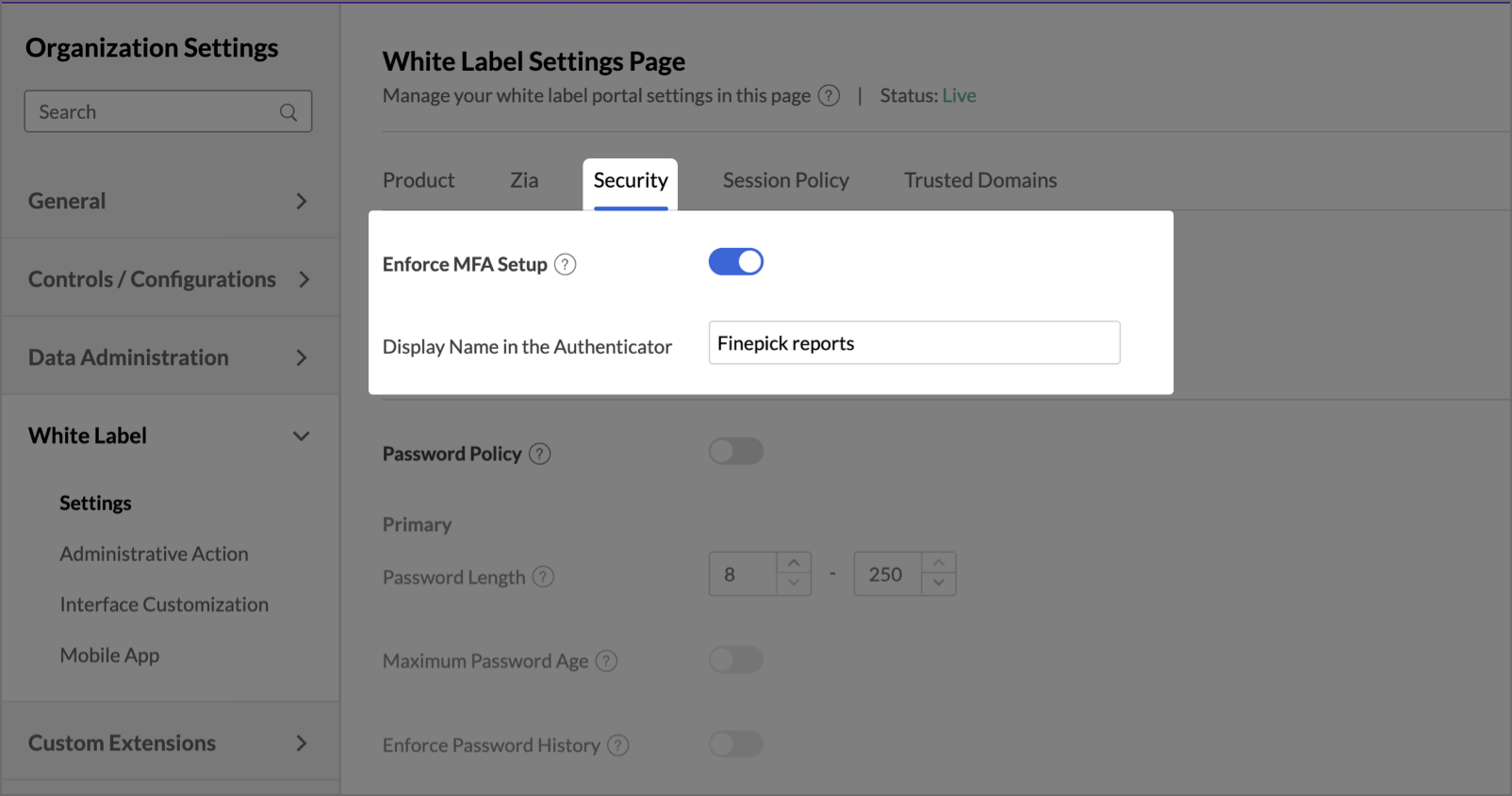The width and height of the screenshot is (1512, 796).
Task: Click help icon beside Maximum Password Age
Action: pos(606,661)
